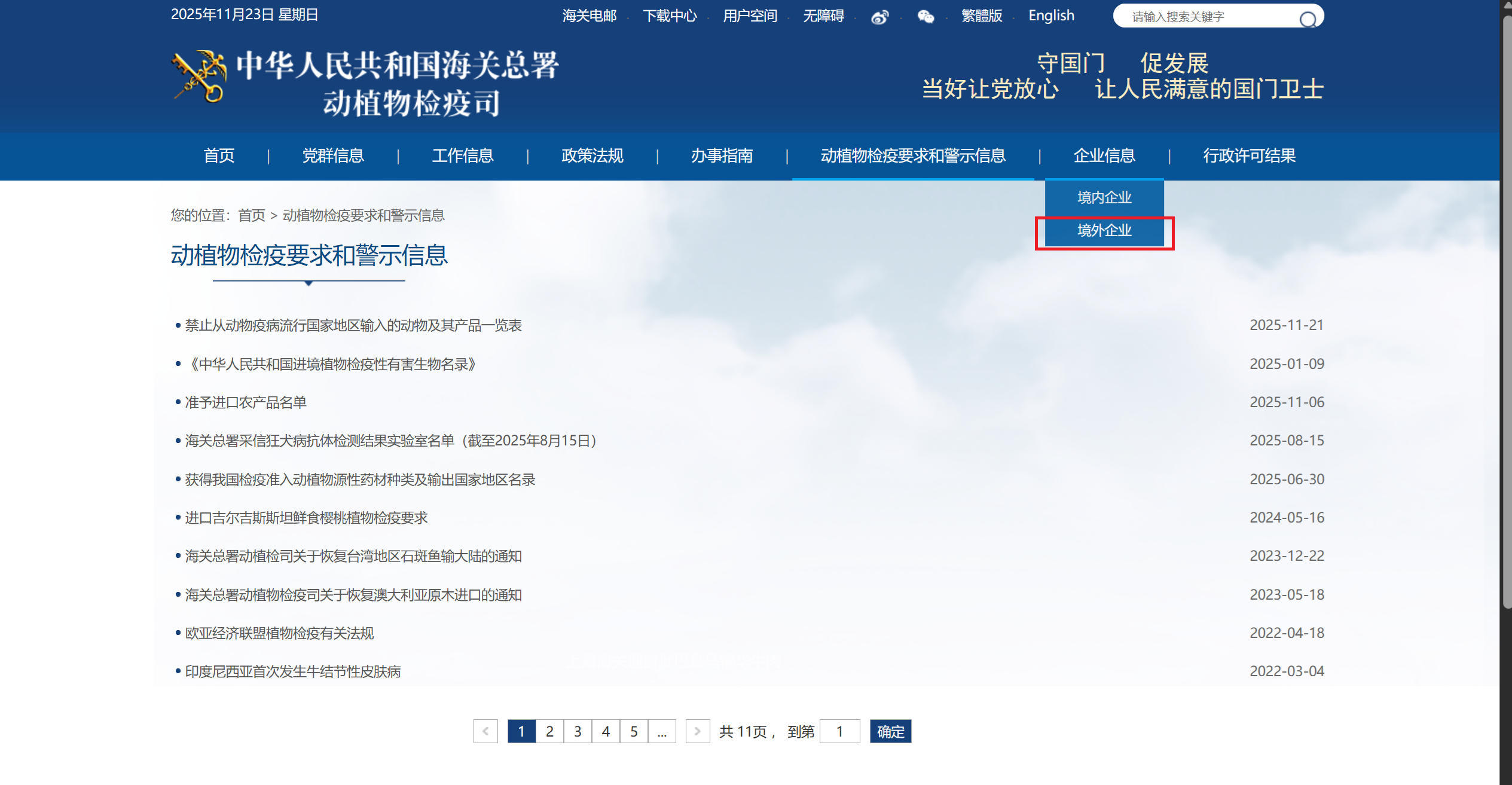Switch site to English version
Image resolution: width=1512 pixels, height=785 pixels.
[x=1051, y=16]
